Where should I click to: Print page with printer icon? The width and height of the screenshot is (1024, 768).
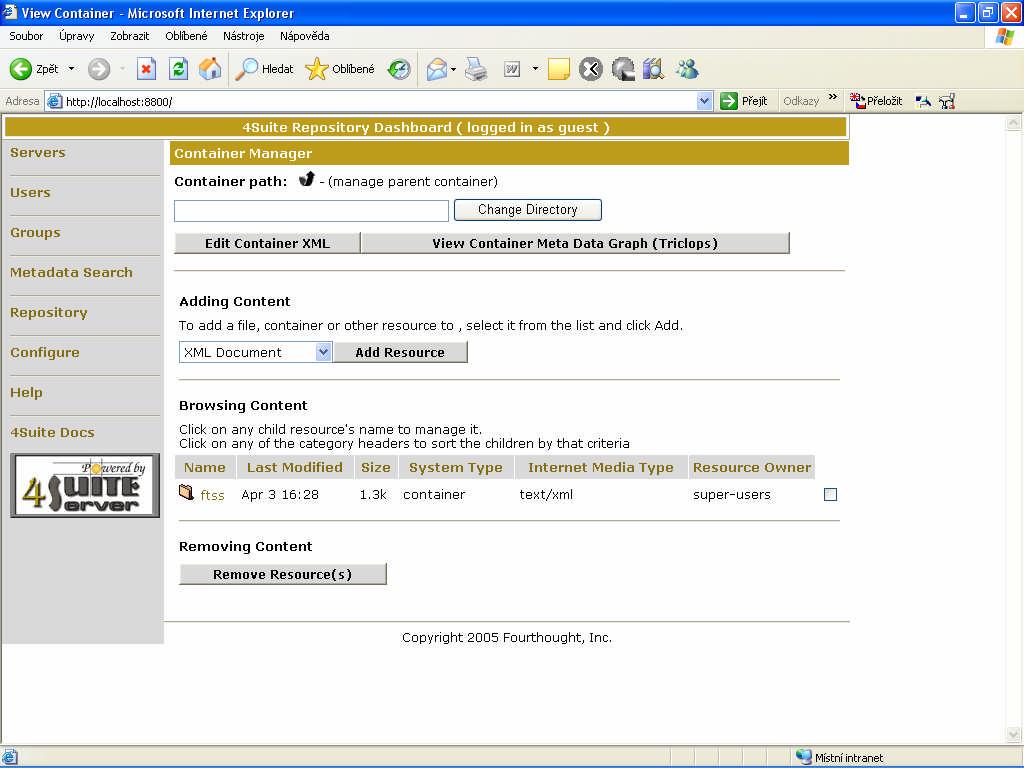pos(476,69)
